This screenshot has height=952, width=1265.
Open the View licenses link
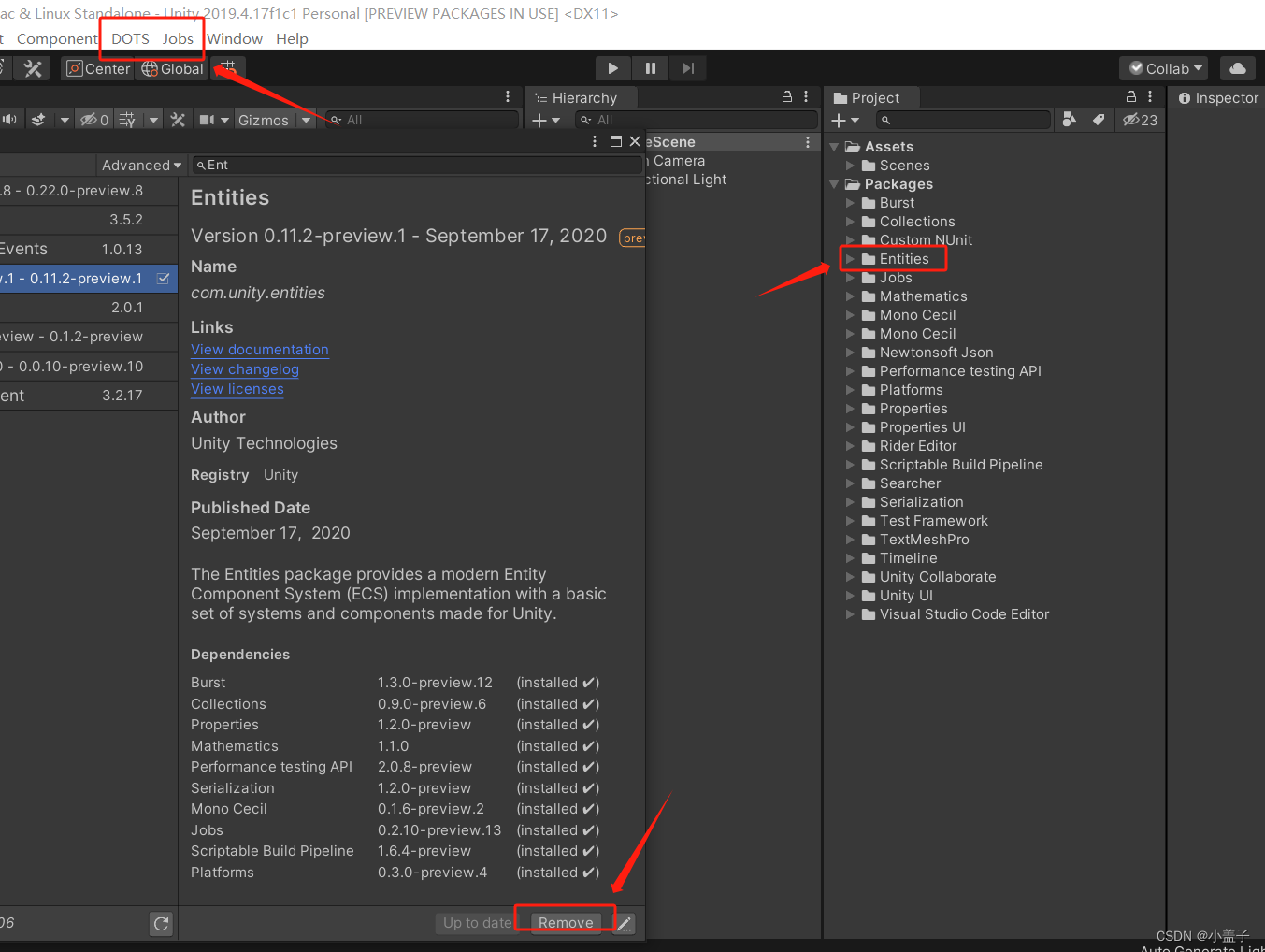point(237,389)
